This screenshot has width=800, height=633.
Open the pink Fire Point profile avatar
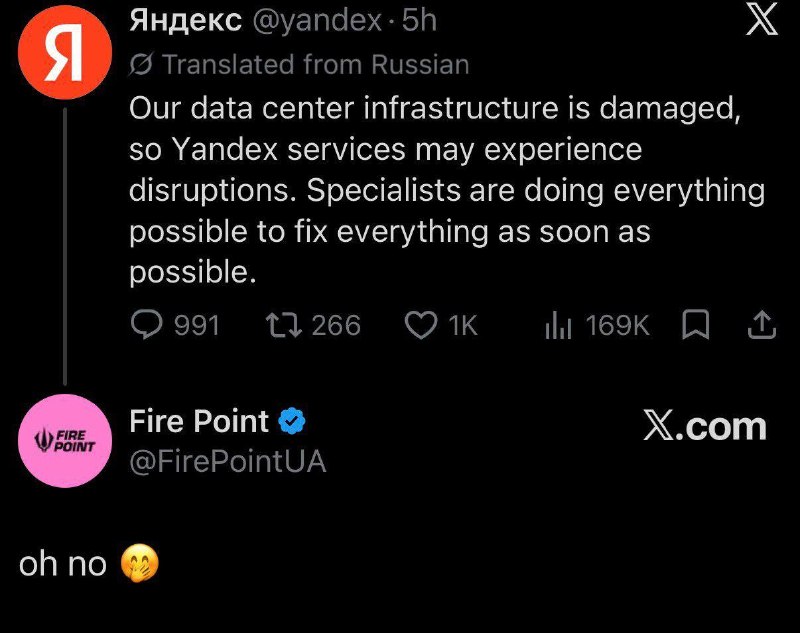[65, 441]
